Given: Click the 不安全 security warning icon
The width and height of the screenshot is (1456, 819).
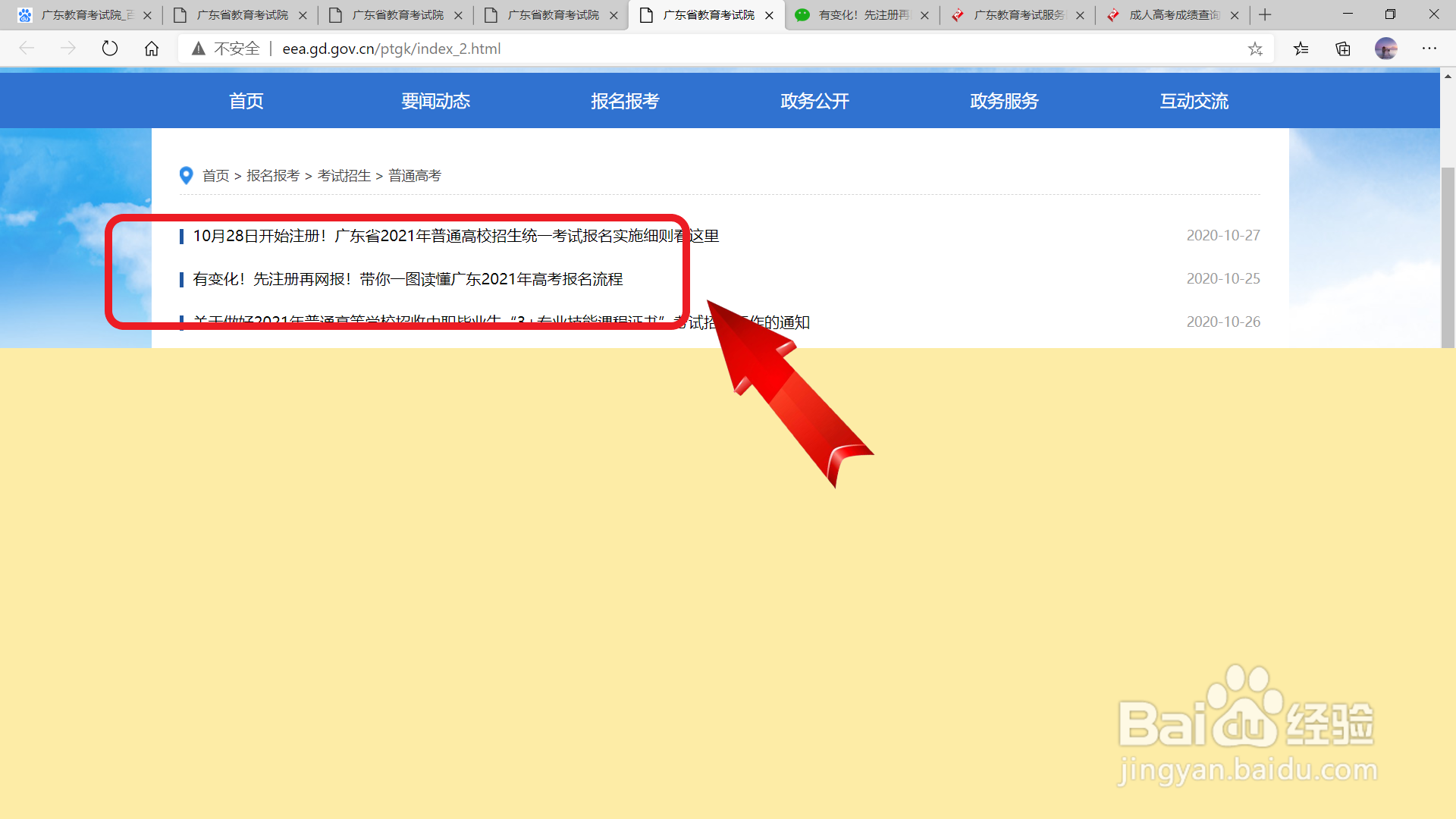Looking at the screenshot, I should click(x=199, y=49).
